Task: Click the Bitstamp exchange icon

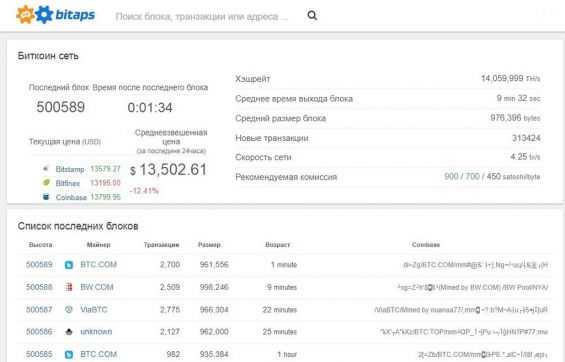Action: coord(46,169)
